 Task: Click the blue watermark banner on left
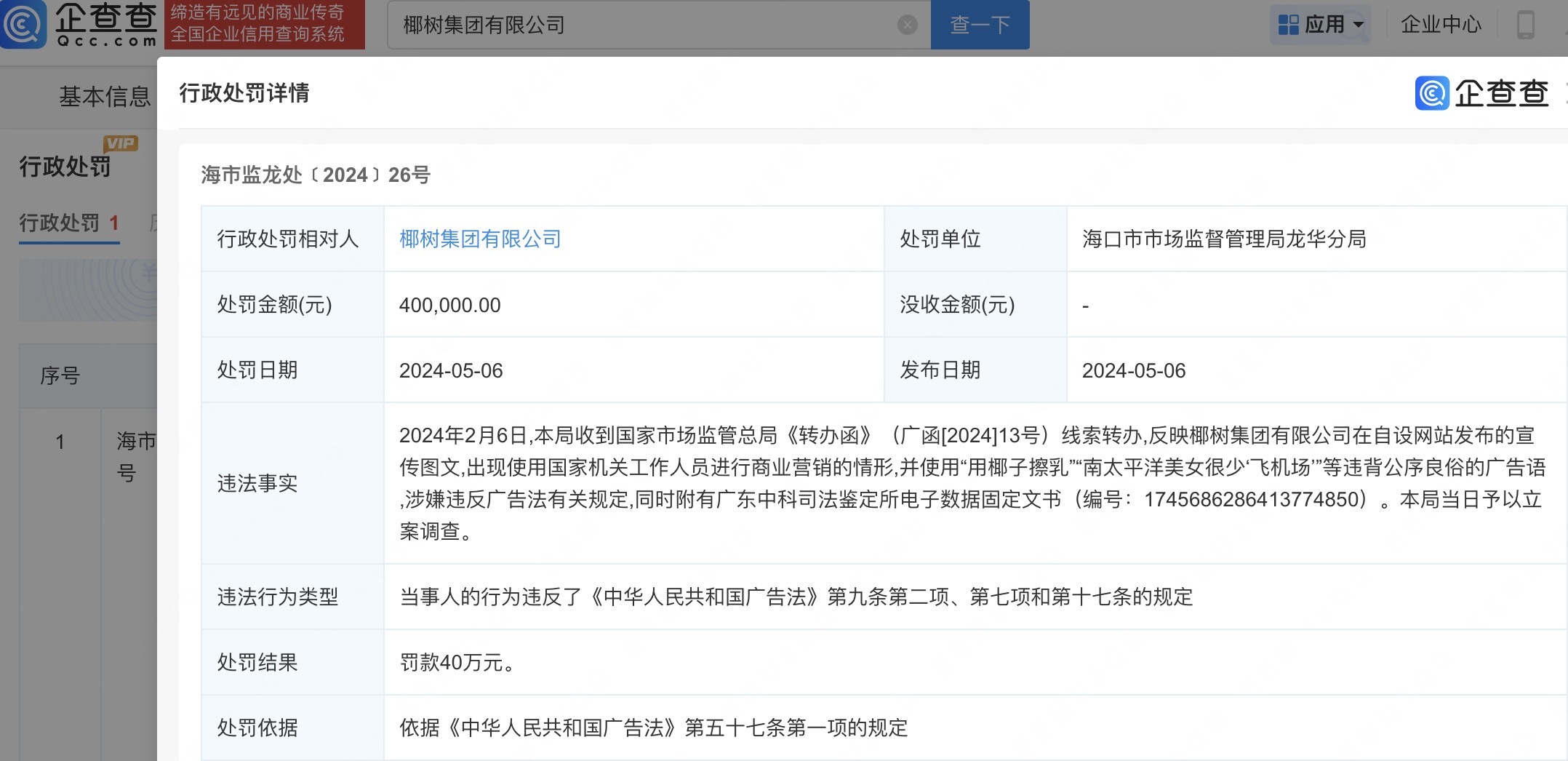pyautogui.click(x=87, y=290)
